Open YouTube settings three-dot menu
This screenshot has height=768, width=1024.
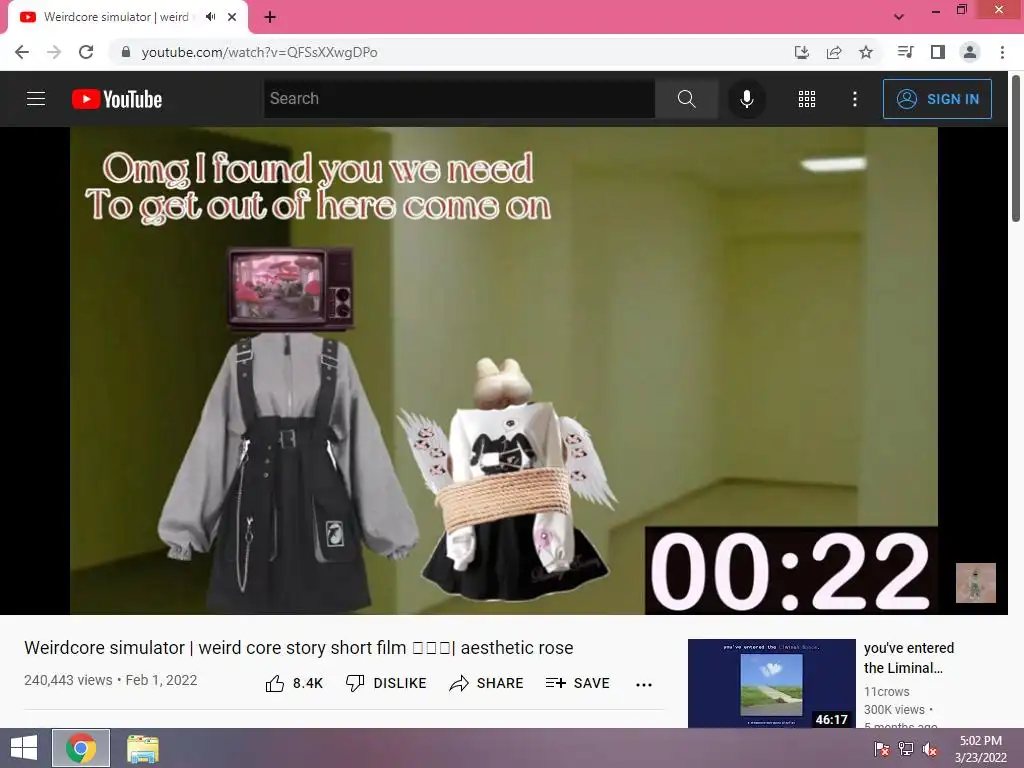pyautogui.click(x=855, y=99)
